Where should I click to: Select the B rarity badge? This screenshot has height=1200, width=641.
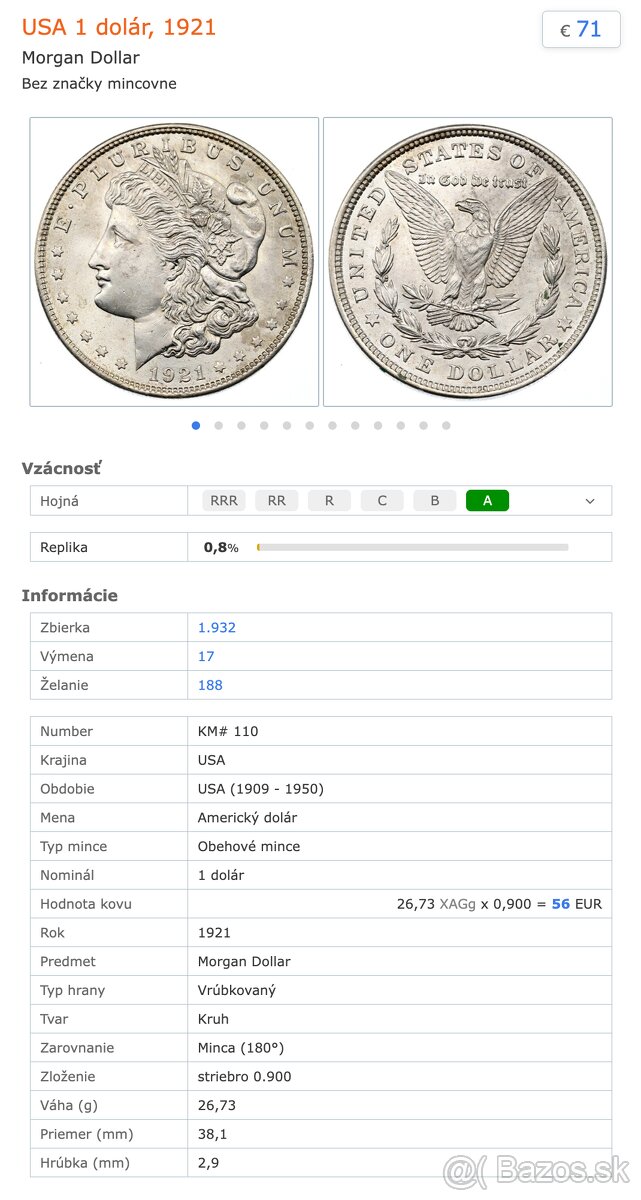click(435, 501)
